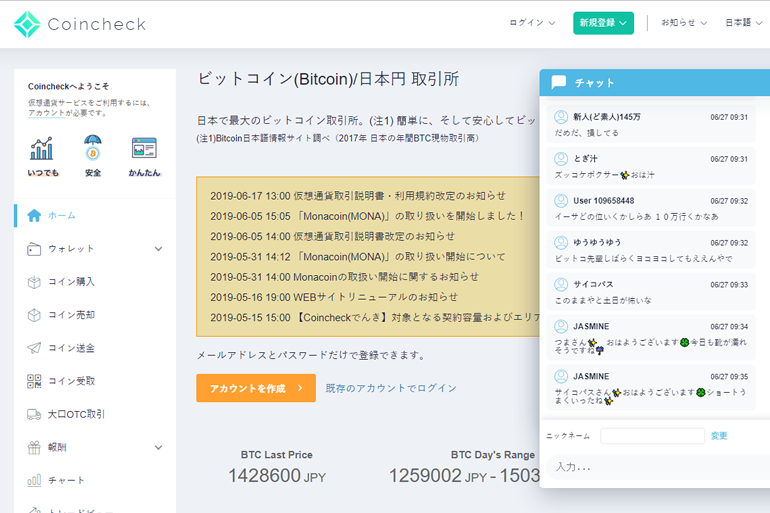
Task: Click avatar icon of とぎ汁
Action: (561, 159)
